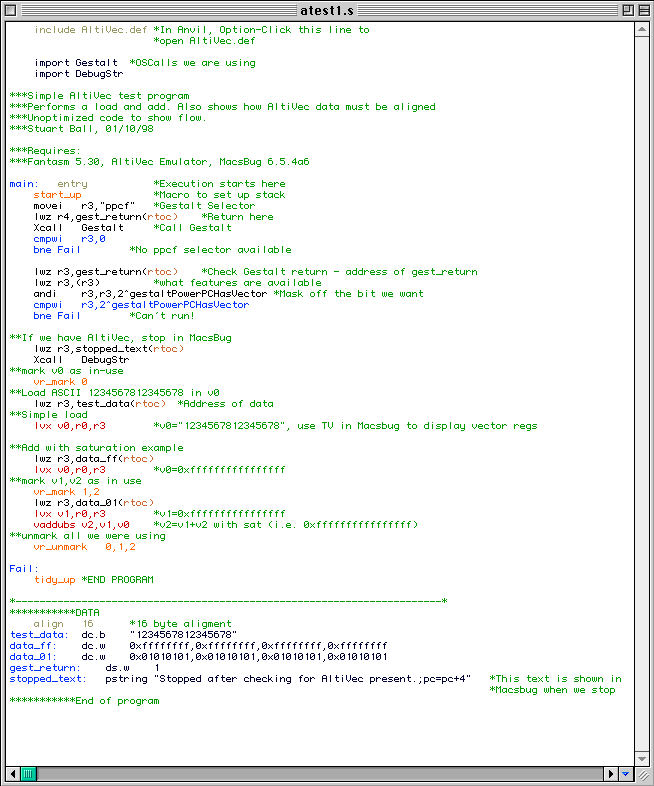Click the atest1.s window title

(x=326, y=10)
